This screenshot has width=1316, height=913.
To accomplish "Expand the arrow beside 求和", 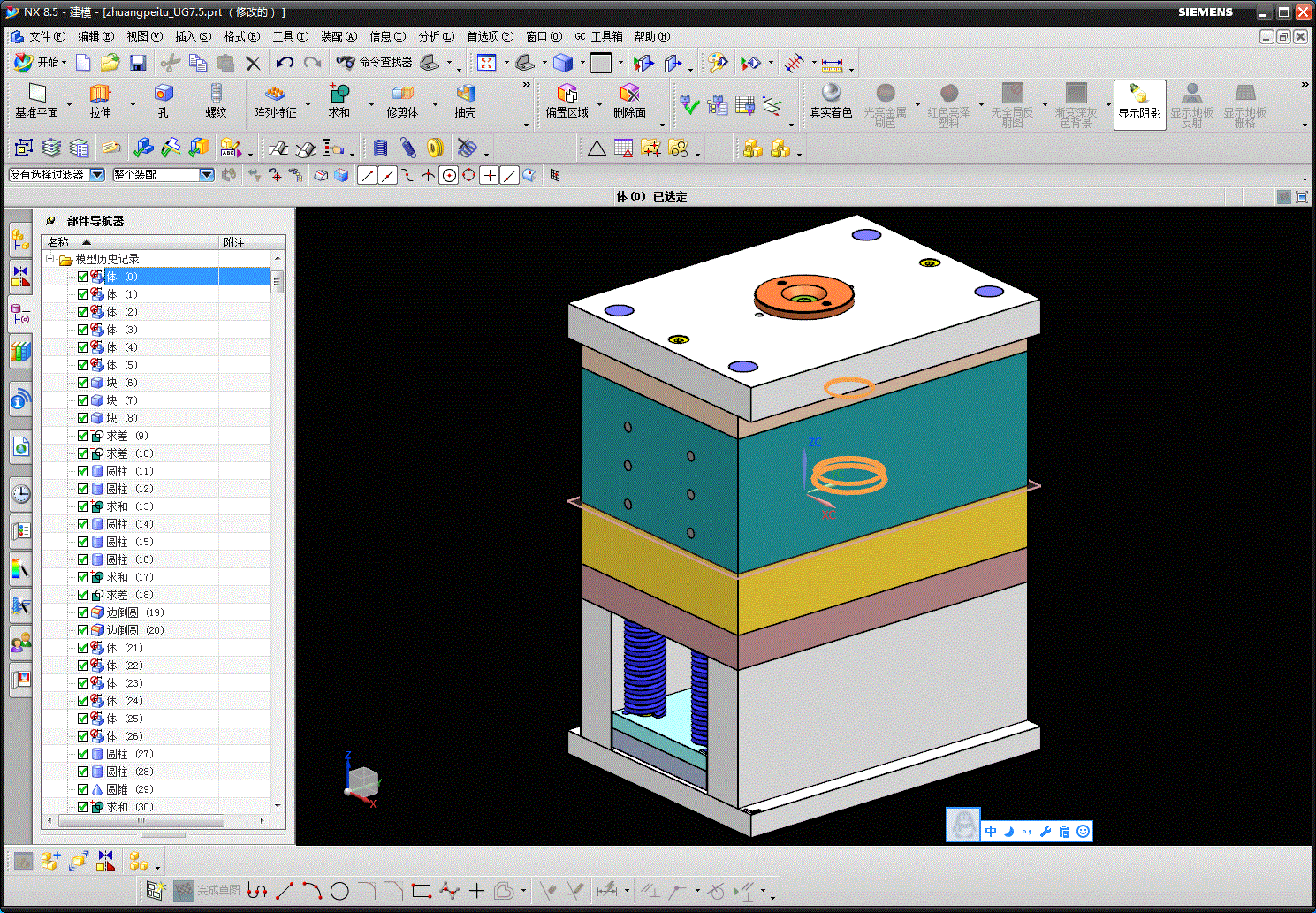I will 371,104.
